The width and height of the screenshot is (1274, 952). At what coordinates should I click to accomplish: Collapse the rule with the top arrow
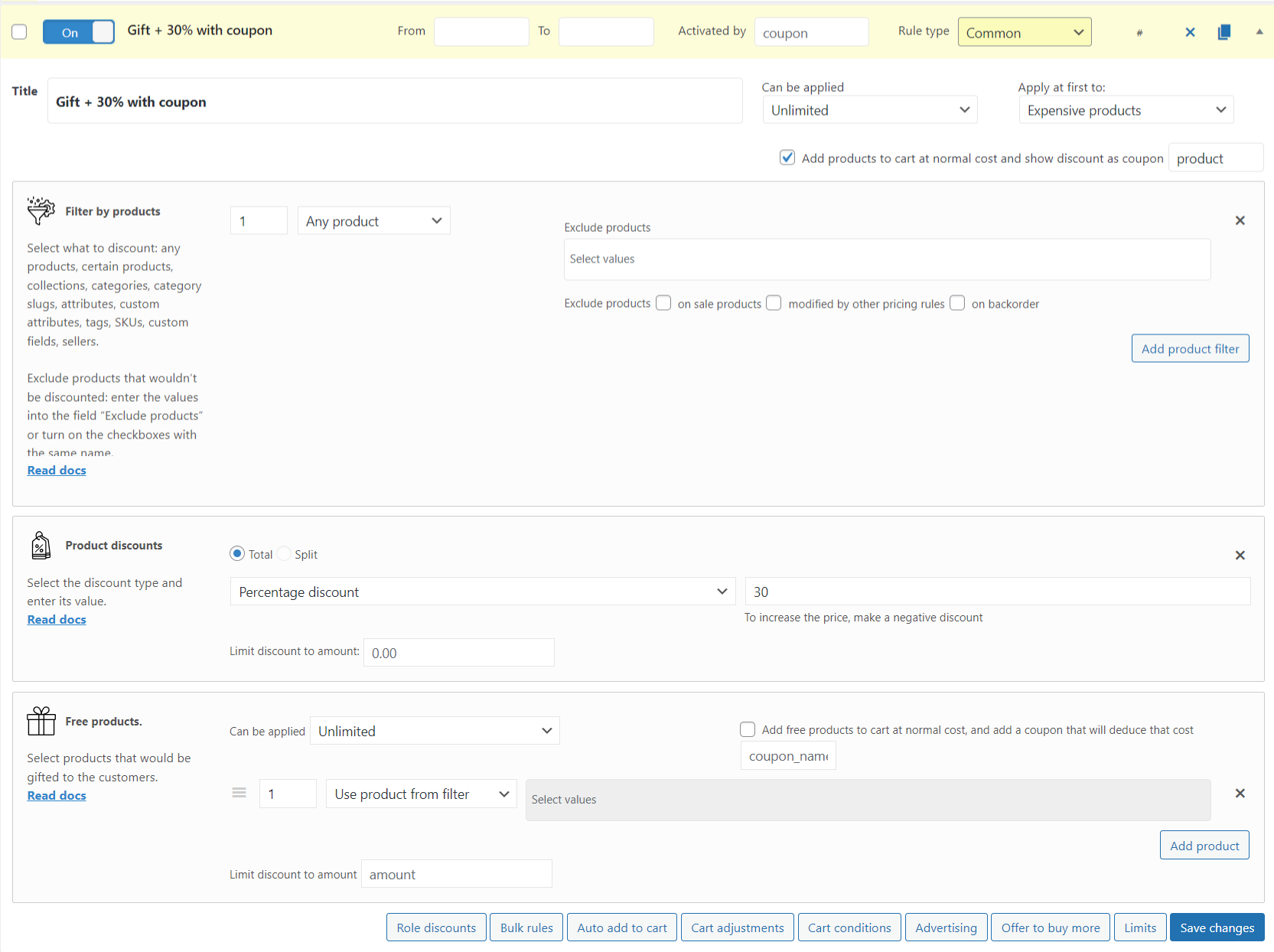point(1259,31)
